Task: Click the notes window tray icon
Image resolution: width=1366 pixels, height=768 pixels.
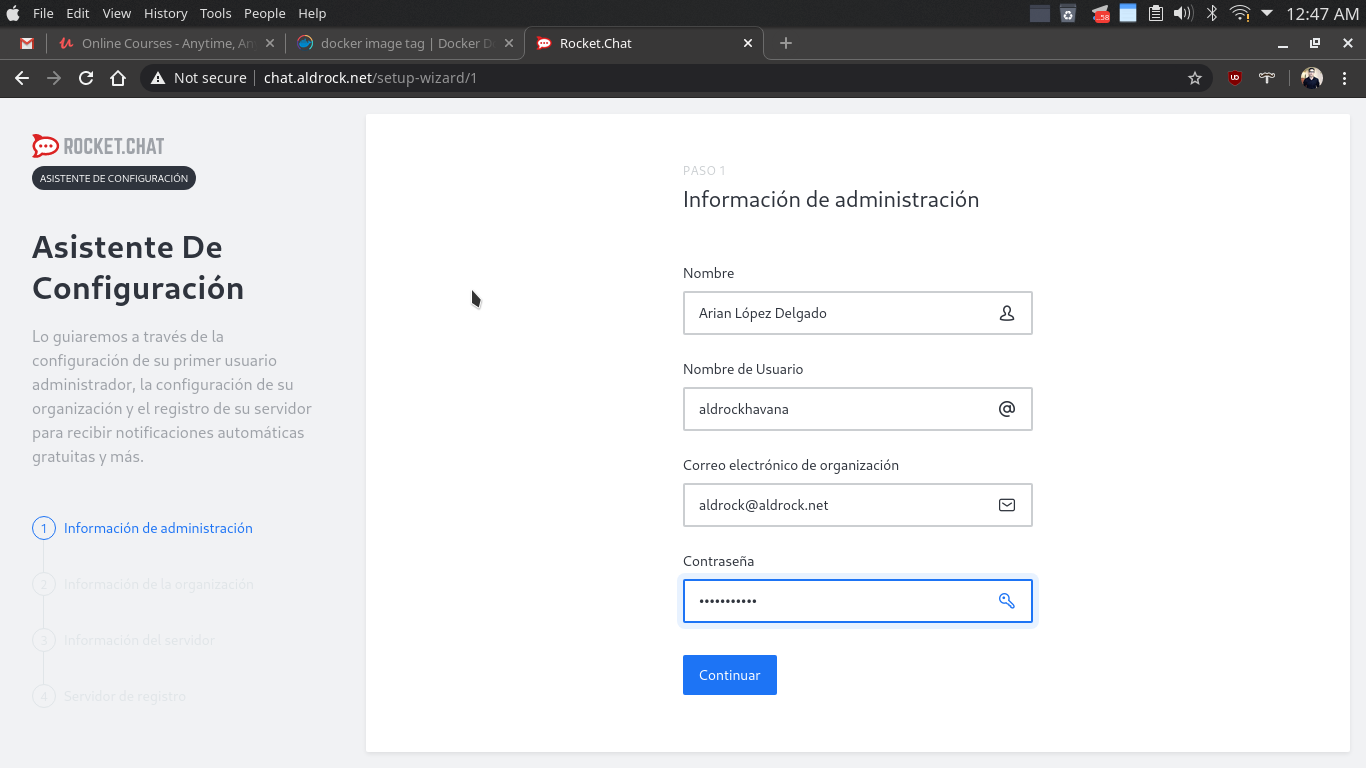Action: [1128, 13]
